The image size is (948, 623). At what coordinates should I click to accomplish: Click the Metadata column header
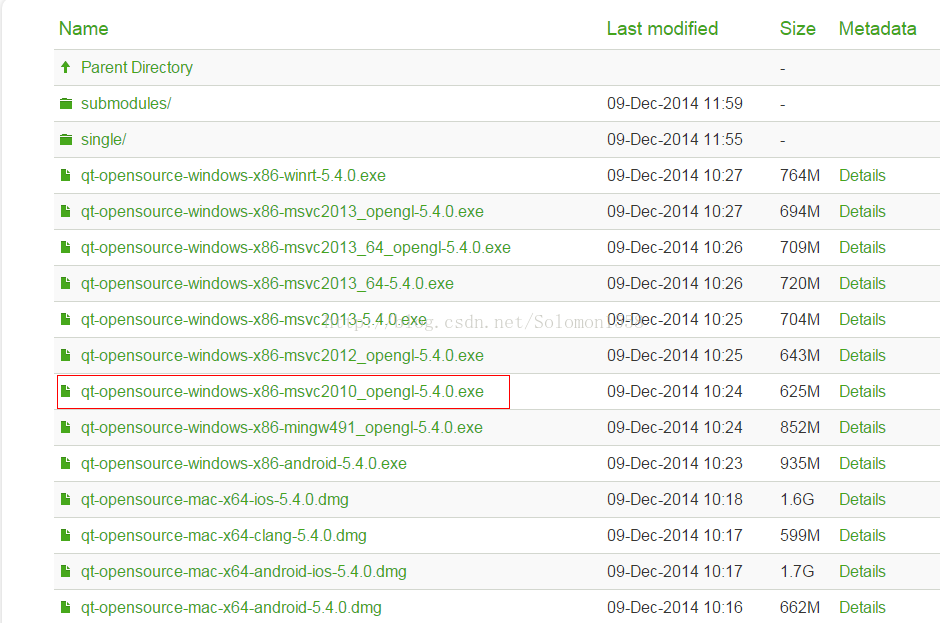tap(877, 28)
